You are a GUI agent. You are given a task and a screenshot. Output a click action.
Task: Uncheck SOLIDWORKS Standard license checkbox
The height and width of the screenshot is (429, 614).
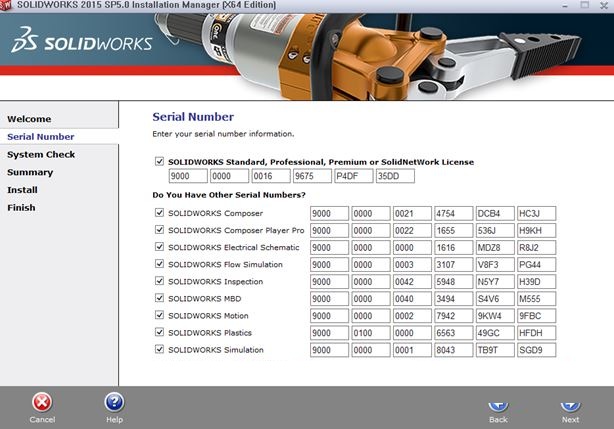159,161
